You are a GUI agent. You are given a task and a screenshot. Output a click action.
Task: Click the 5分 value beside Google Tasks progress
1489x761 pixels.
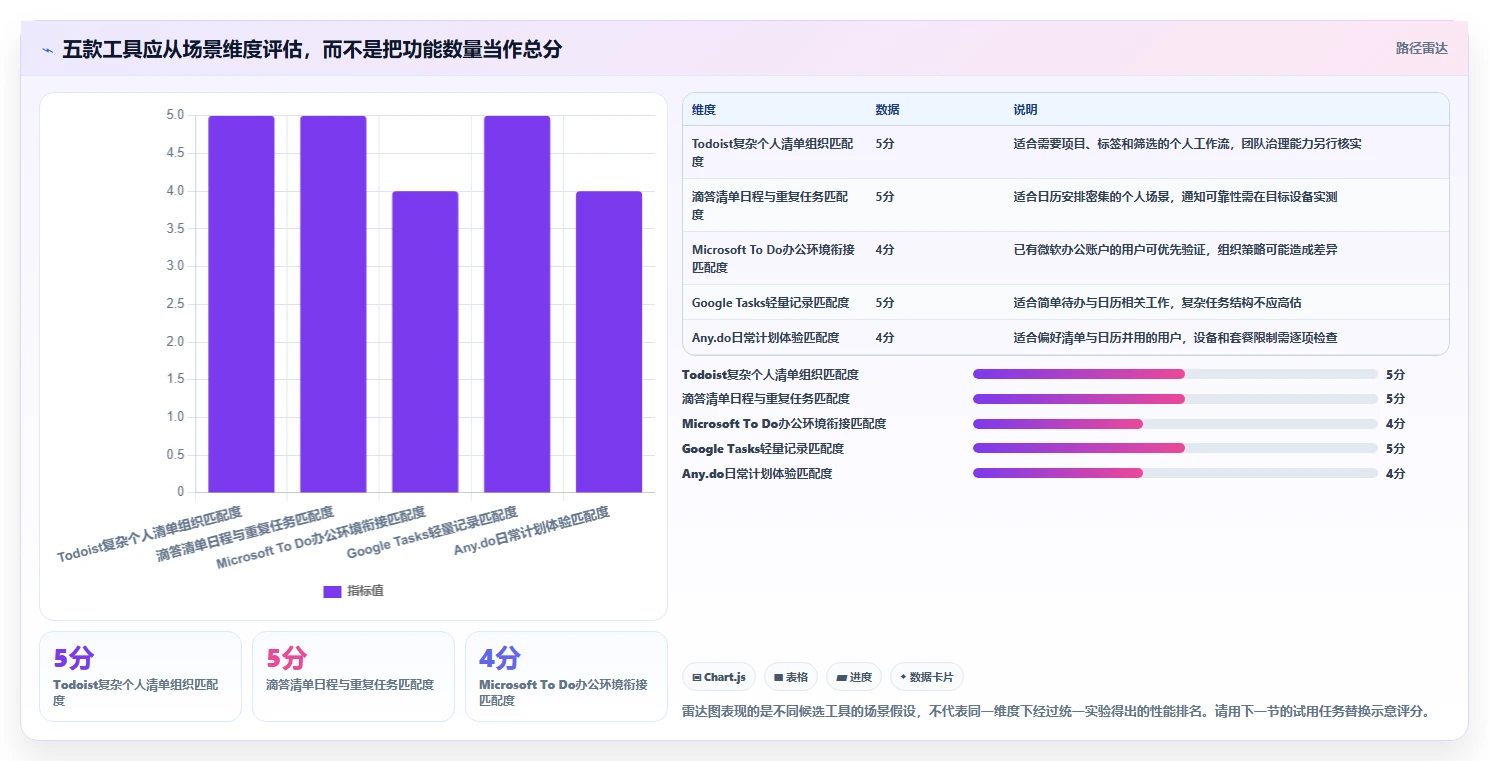(1395, 448)
